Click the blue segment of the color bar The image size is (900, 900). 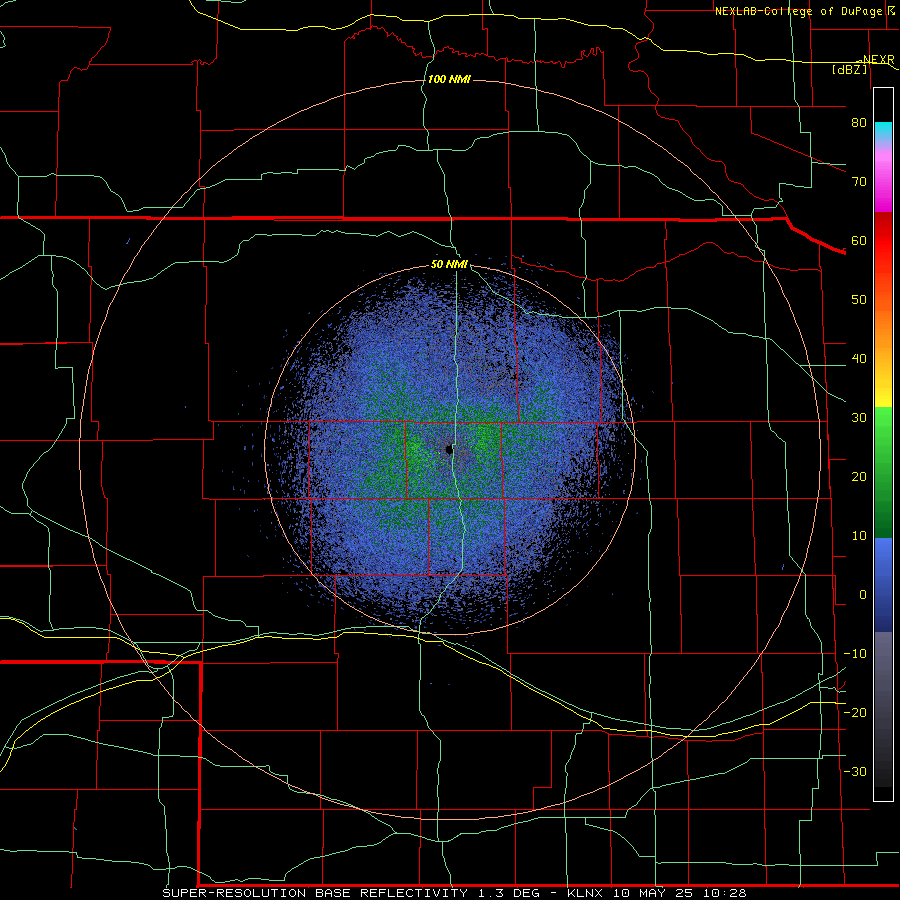tap(883, 584)
